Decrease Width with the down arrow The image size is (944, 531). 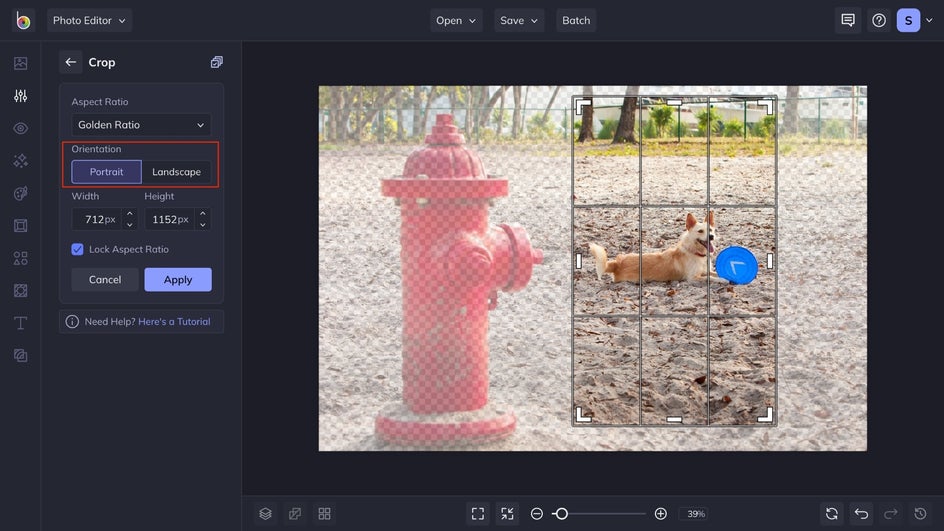(129, 225)
